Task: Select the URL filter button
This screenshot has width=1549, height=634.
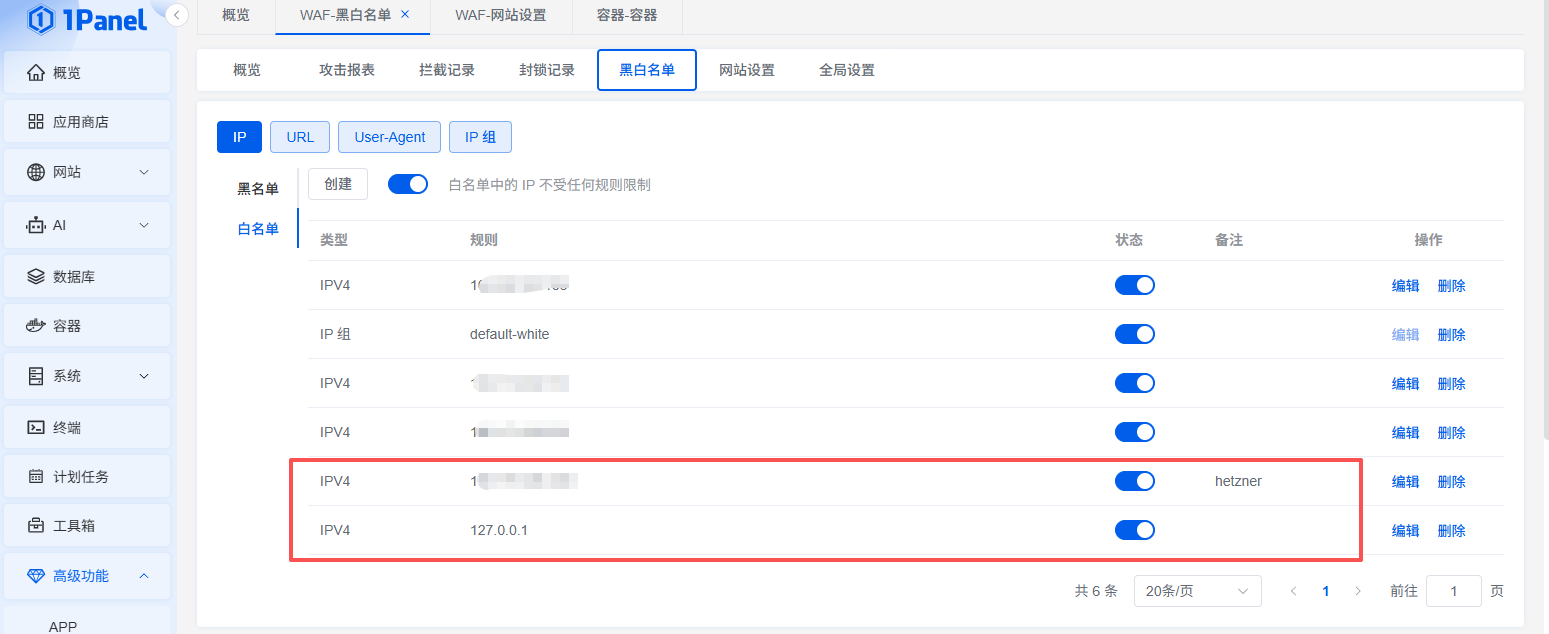Action: click(300, 137)
